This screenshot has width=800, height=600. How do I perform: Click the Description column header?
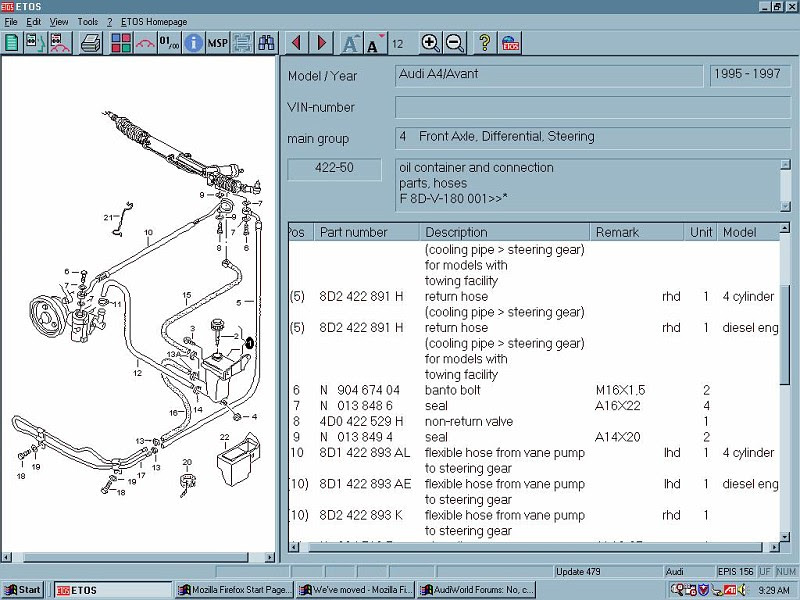pyautogui.click(x=504, y=232)
